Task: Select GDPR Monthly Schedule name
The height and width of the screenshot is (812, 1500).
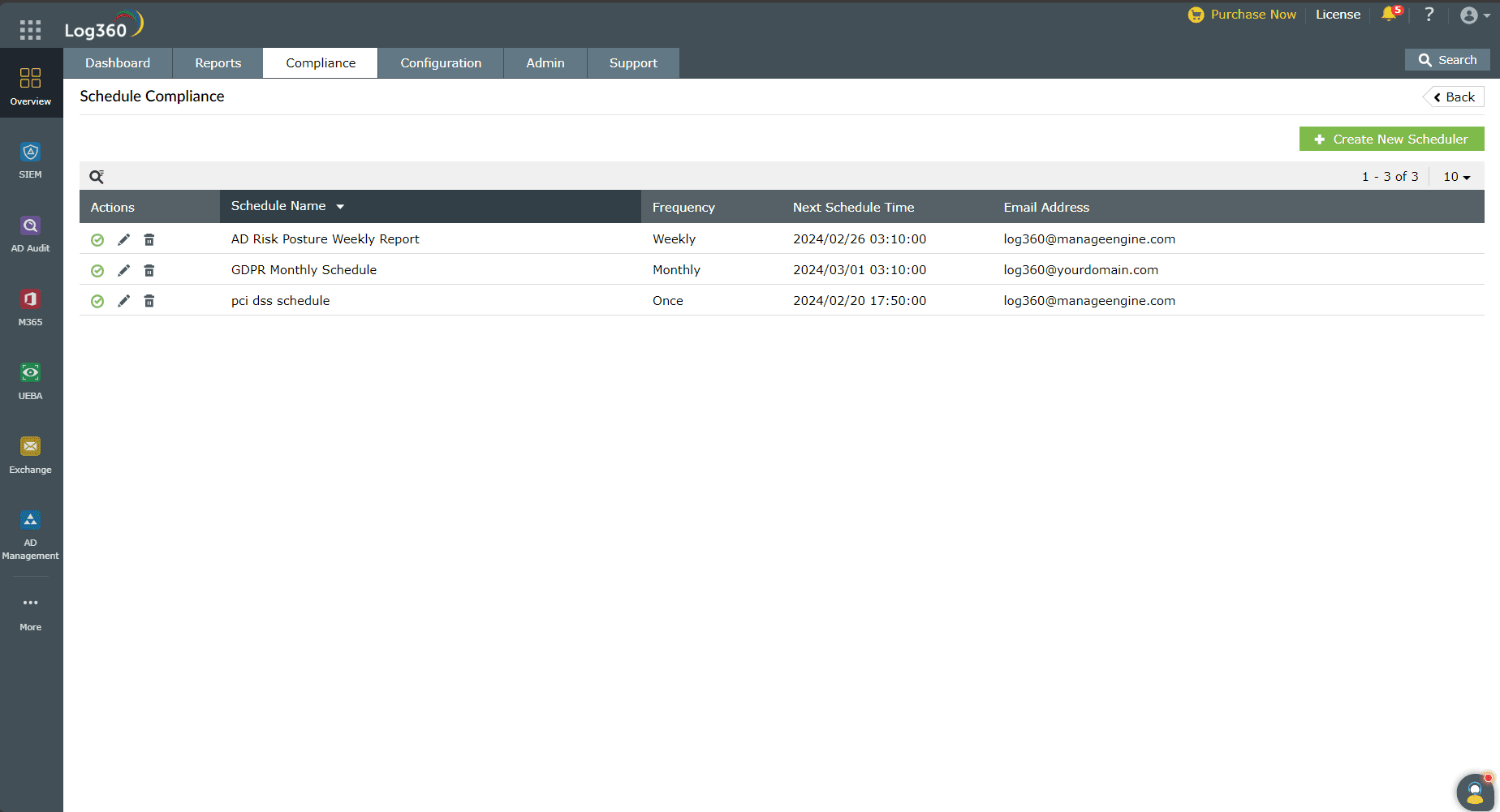Action: (x=304, y=270)
